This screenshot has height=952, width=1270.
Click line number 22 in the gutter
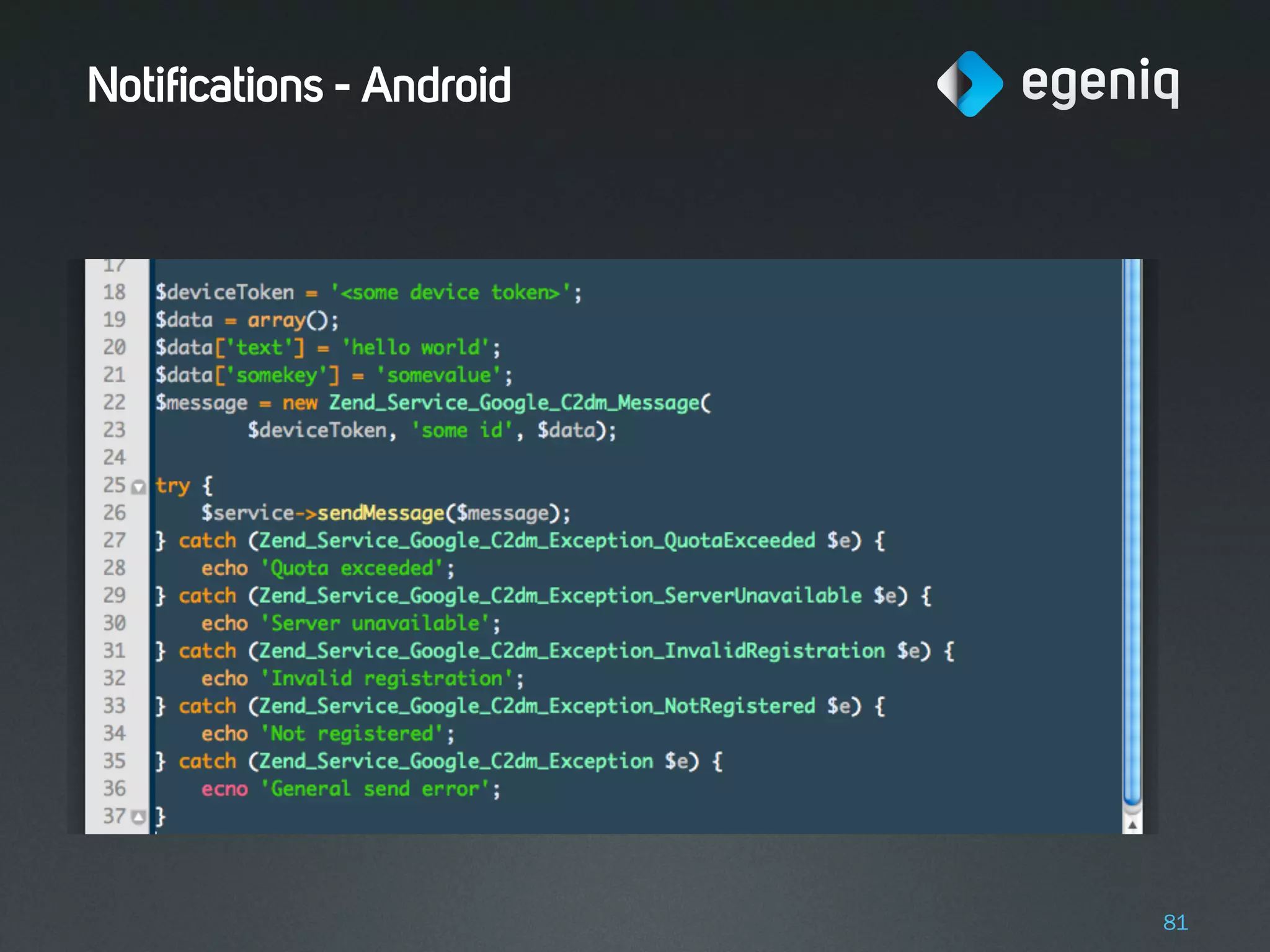(115, 402)
